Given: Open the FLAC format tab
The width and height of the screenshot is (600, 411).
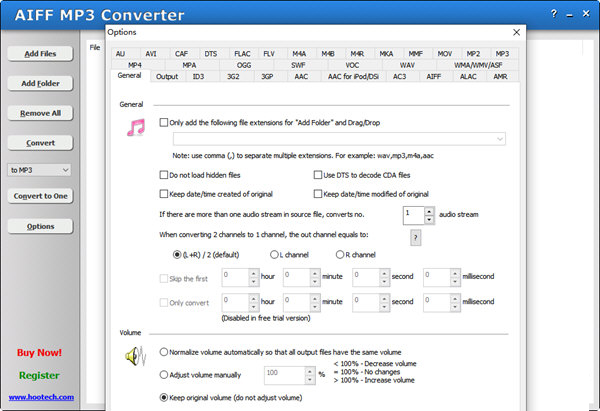Looking at the screenshot, I should 242,54.
